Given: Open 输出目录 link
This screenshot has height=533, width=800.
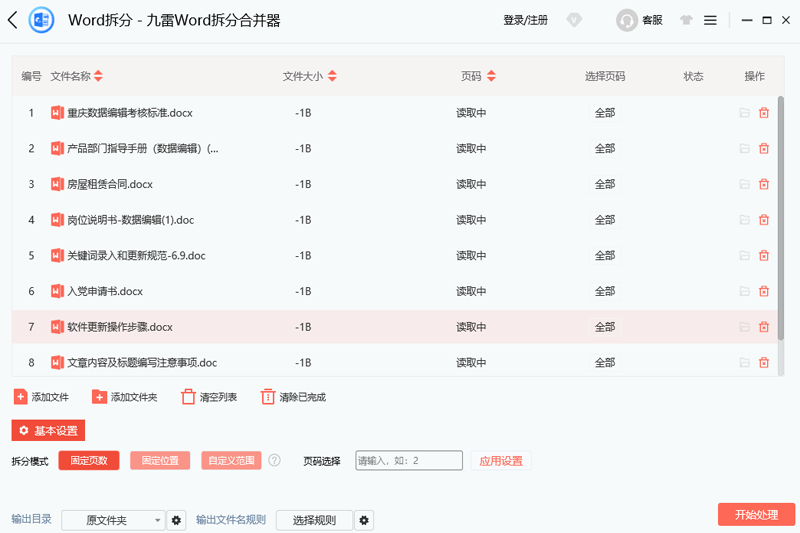Looking at the screenshot, I should (32, 519).
